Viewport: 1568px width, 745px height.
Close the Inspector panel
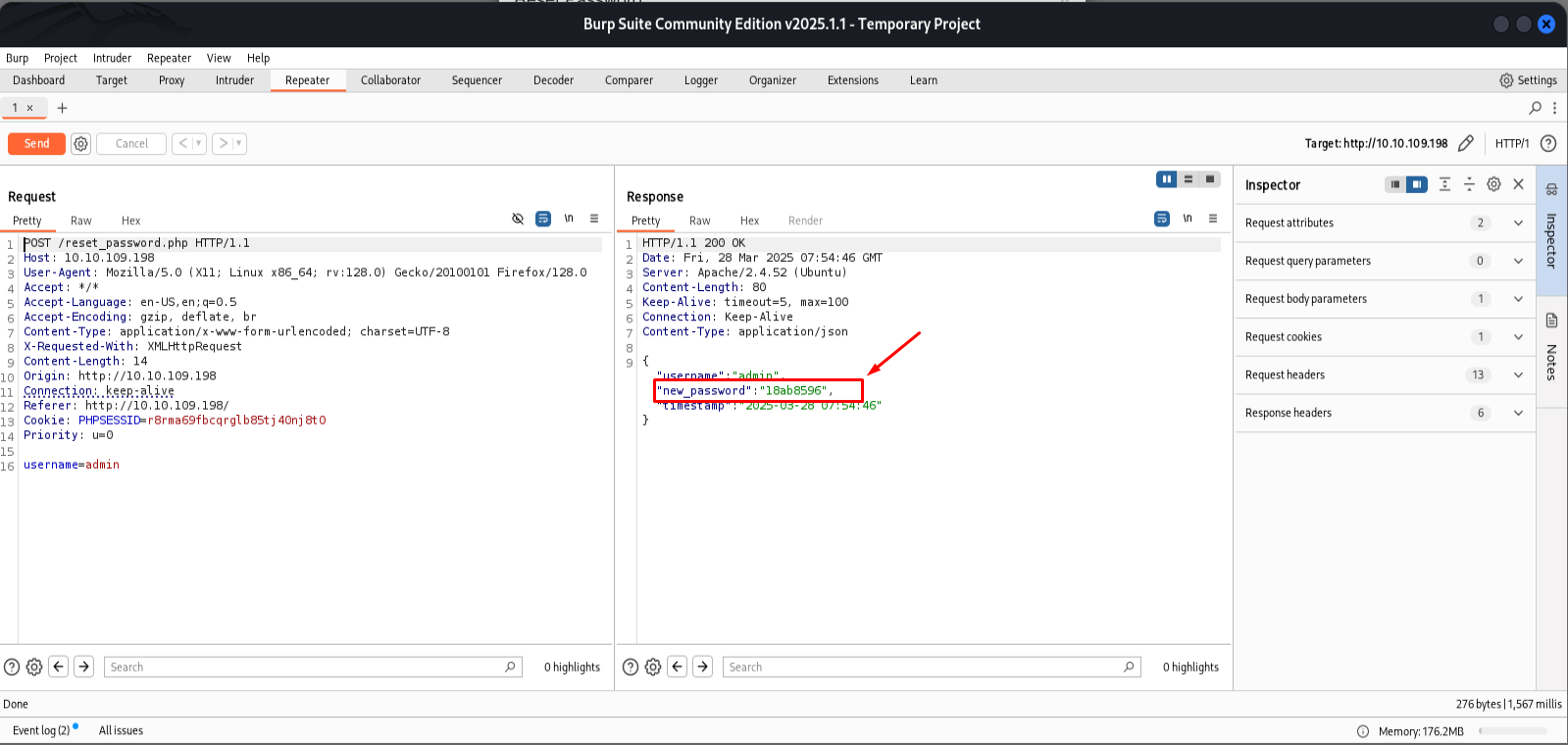(1518, 184)
